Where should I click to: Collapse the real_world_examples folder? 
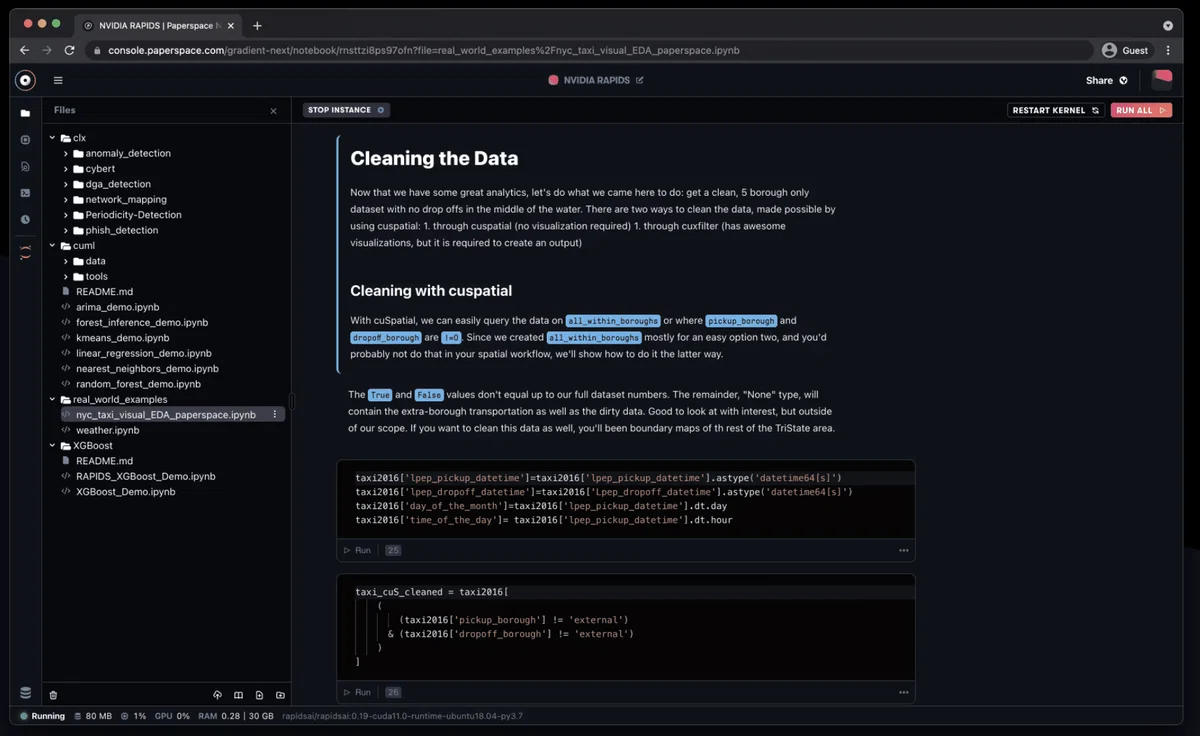click(x=52, y=399)
